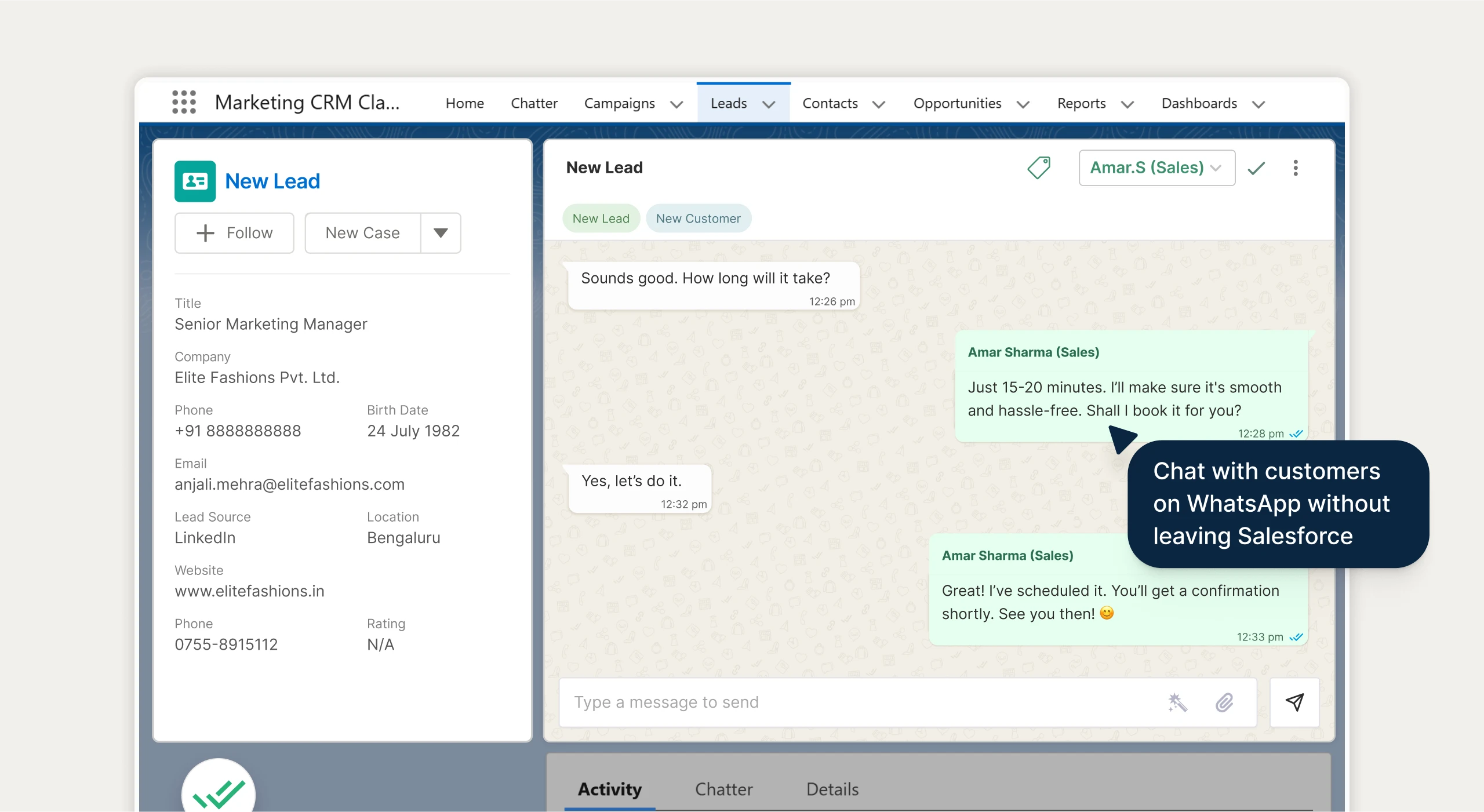Click title Senior Marketing Manager
1484x812 pixels.
click(271, 325)
